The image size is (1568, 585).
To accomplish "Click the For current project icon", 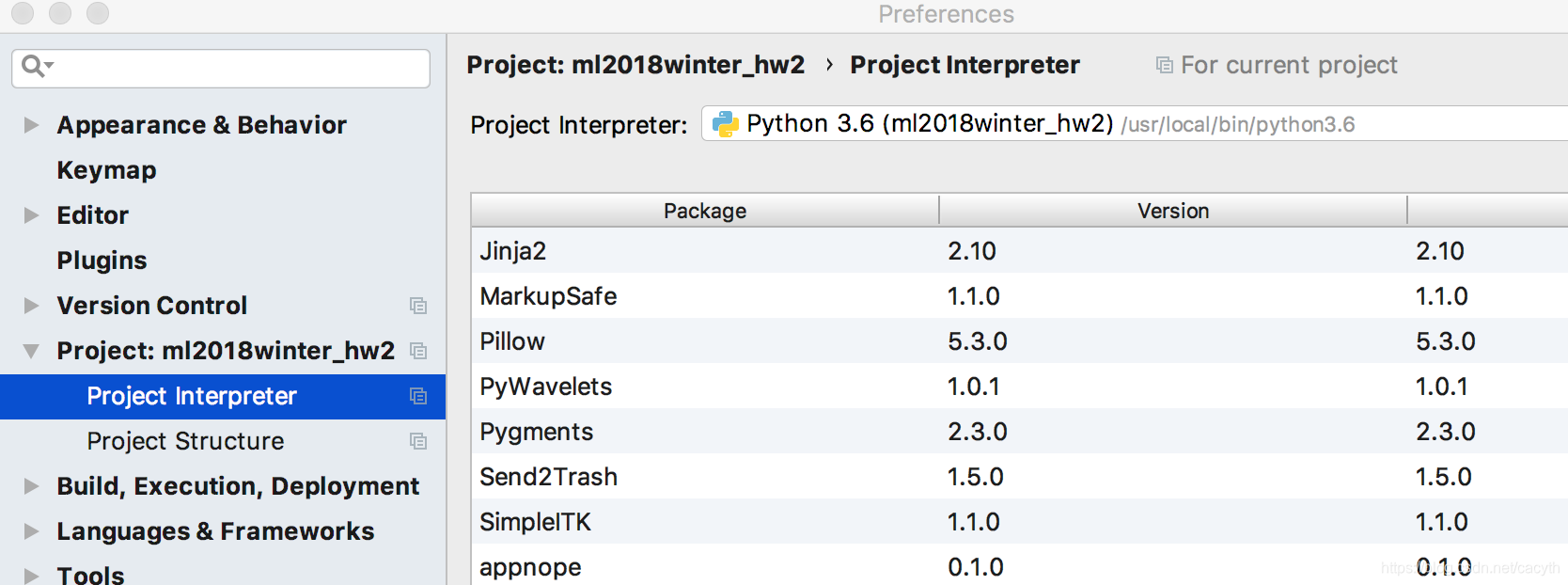I will (x=1164, y=65).
